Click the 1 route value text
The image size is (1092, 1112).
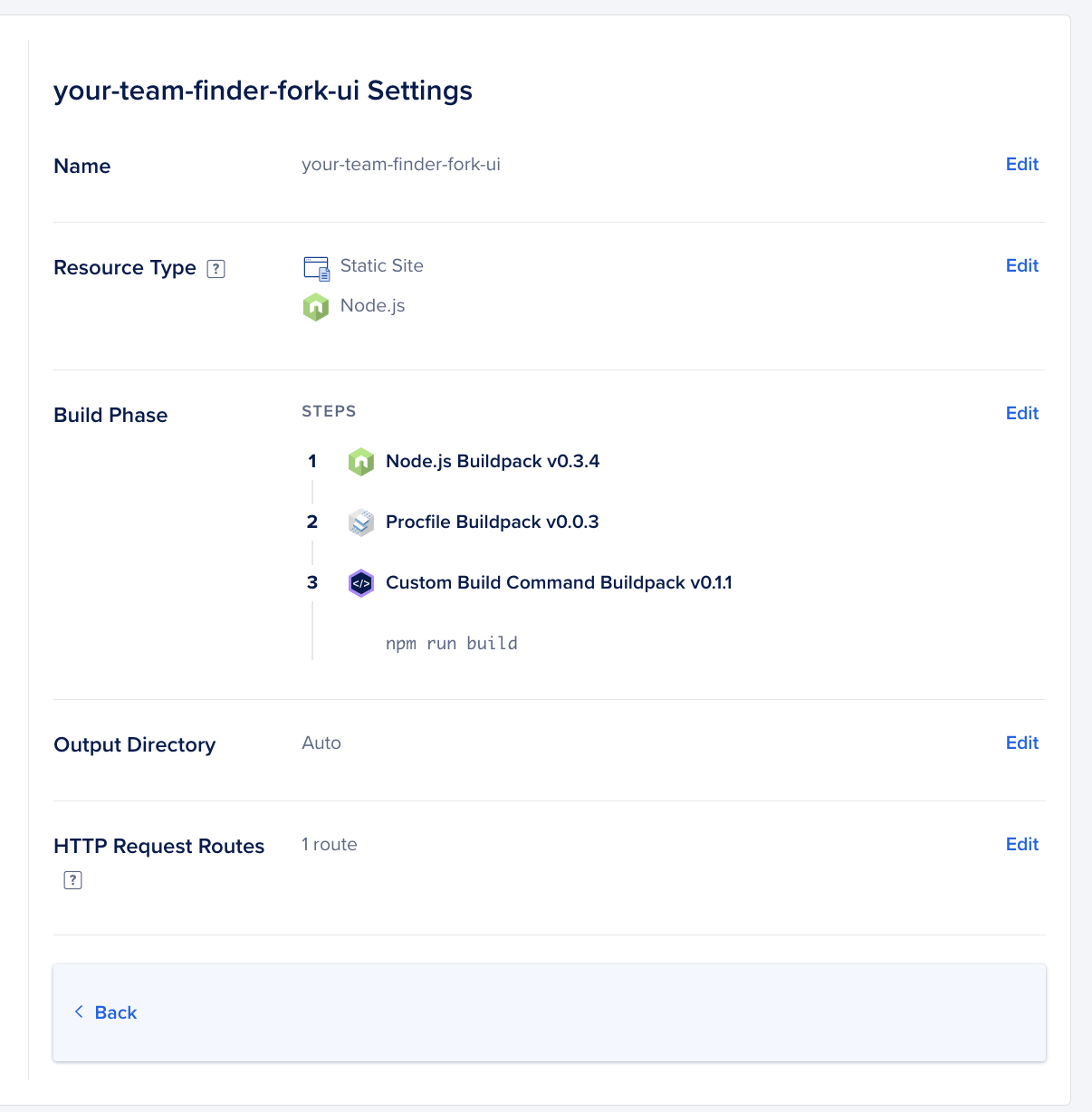pyautogui.click(x=330, y=845)
